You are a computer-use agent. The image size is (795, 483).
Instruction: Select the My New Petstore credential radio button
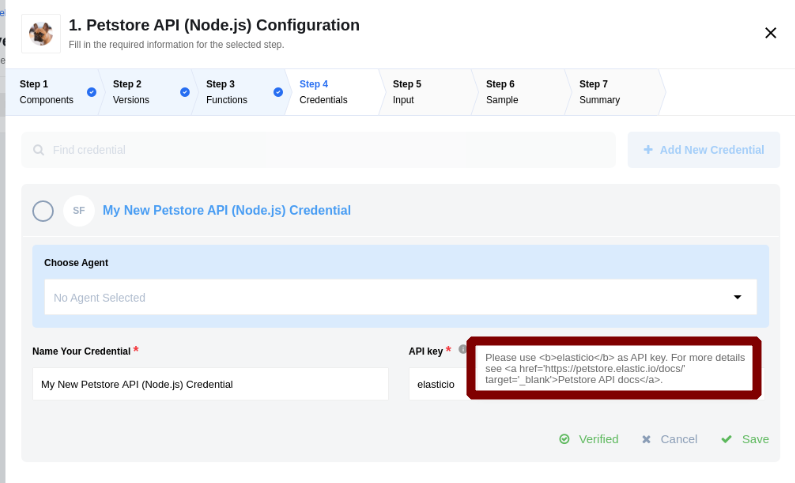[43, 211]
